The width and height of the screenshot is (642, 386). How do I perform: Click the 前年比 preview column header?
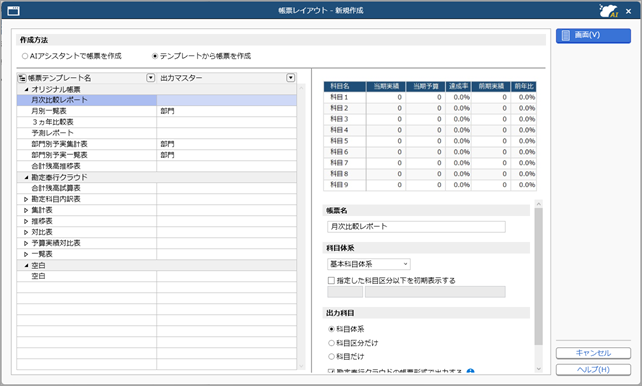click(524, 86)
